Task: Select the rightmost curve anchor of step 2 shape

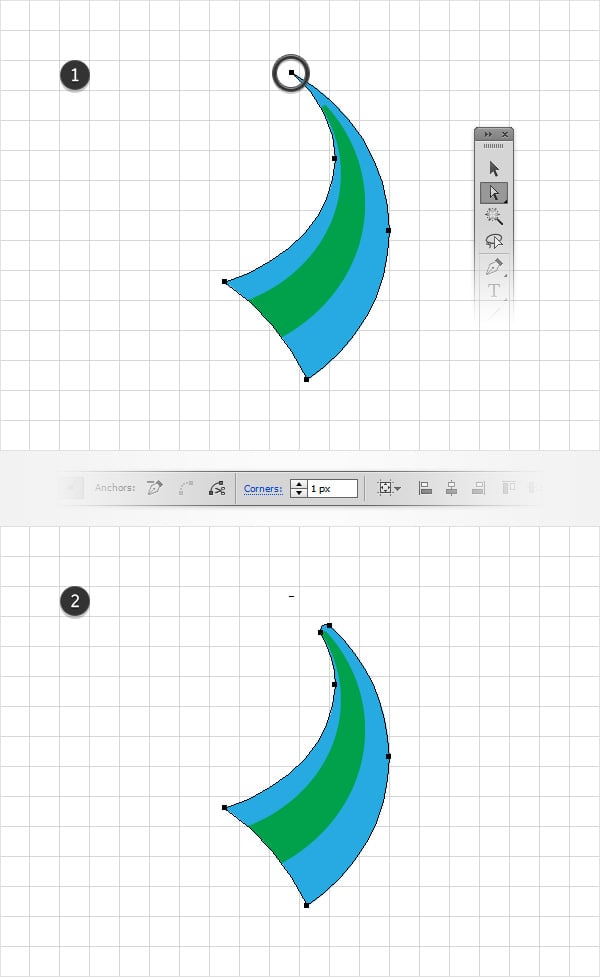Action: tap(388, 756)
